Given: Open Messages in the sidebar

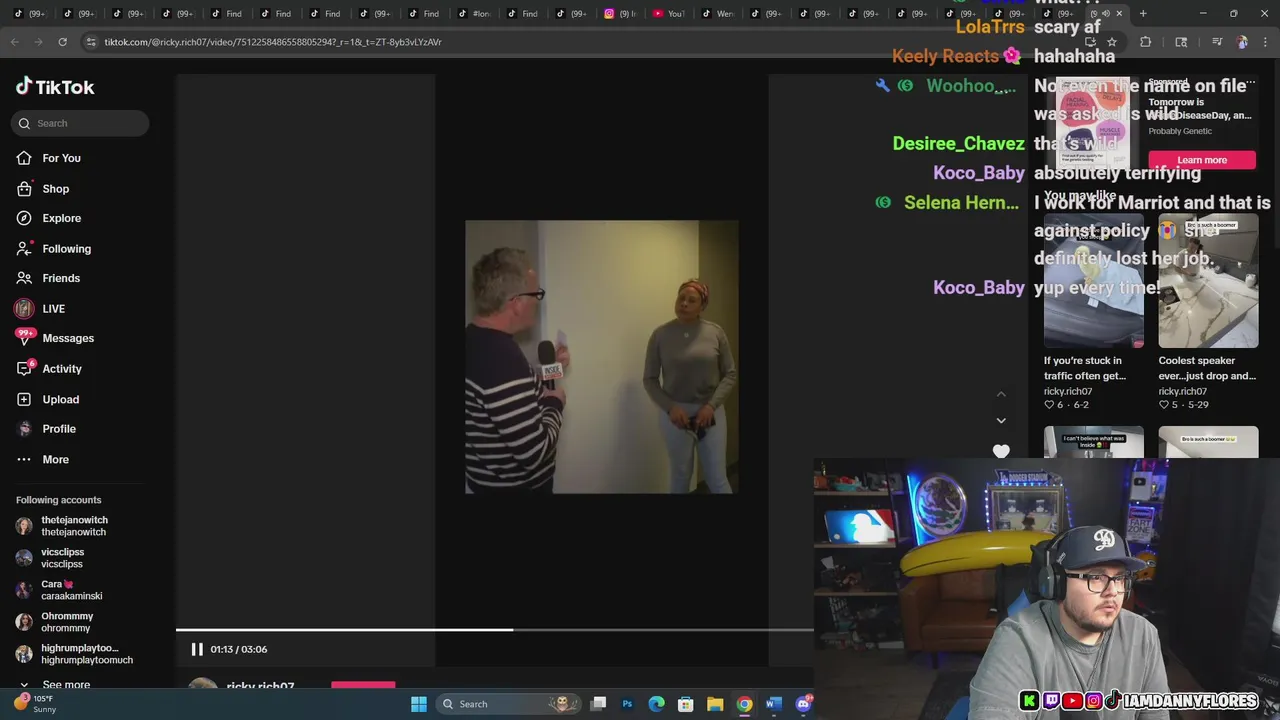Looking at the screenshot, I should [x=55, y=338].
